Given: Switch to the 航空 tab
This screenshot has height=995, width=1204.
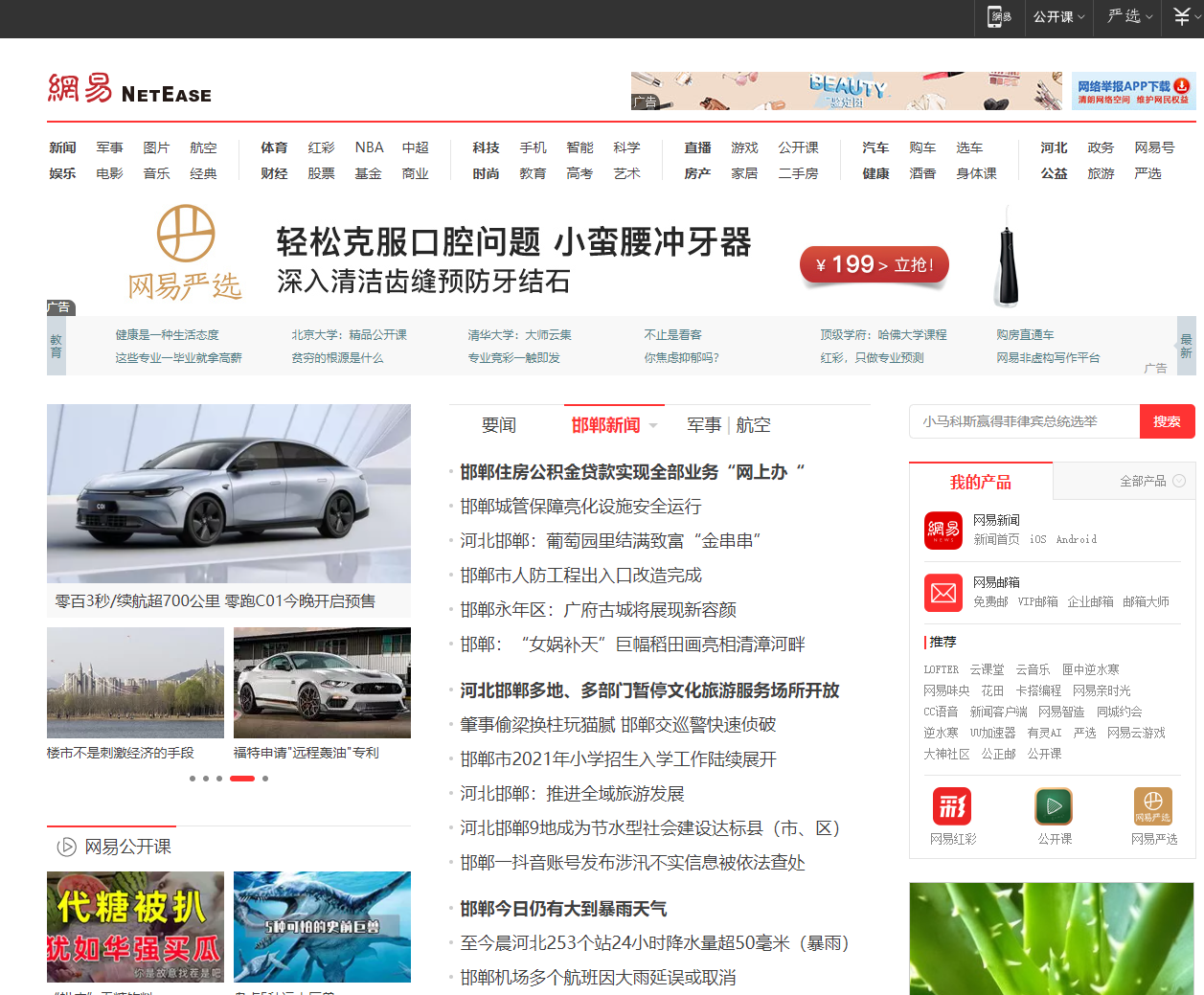Looking at the screenshot, I should (x=754, y=425).
